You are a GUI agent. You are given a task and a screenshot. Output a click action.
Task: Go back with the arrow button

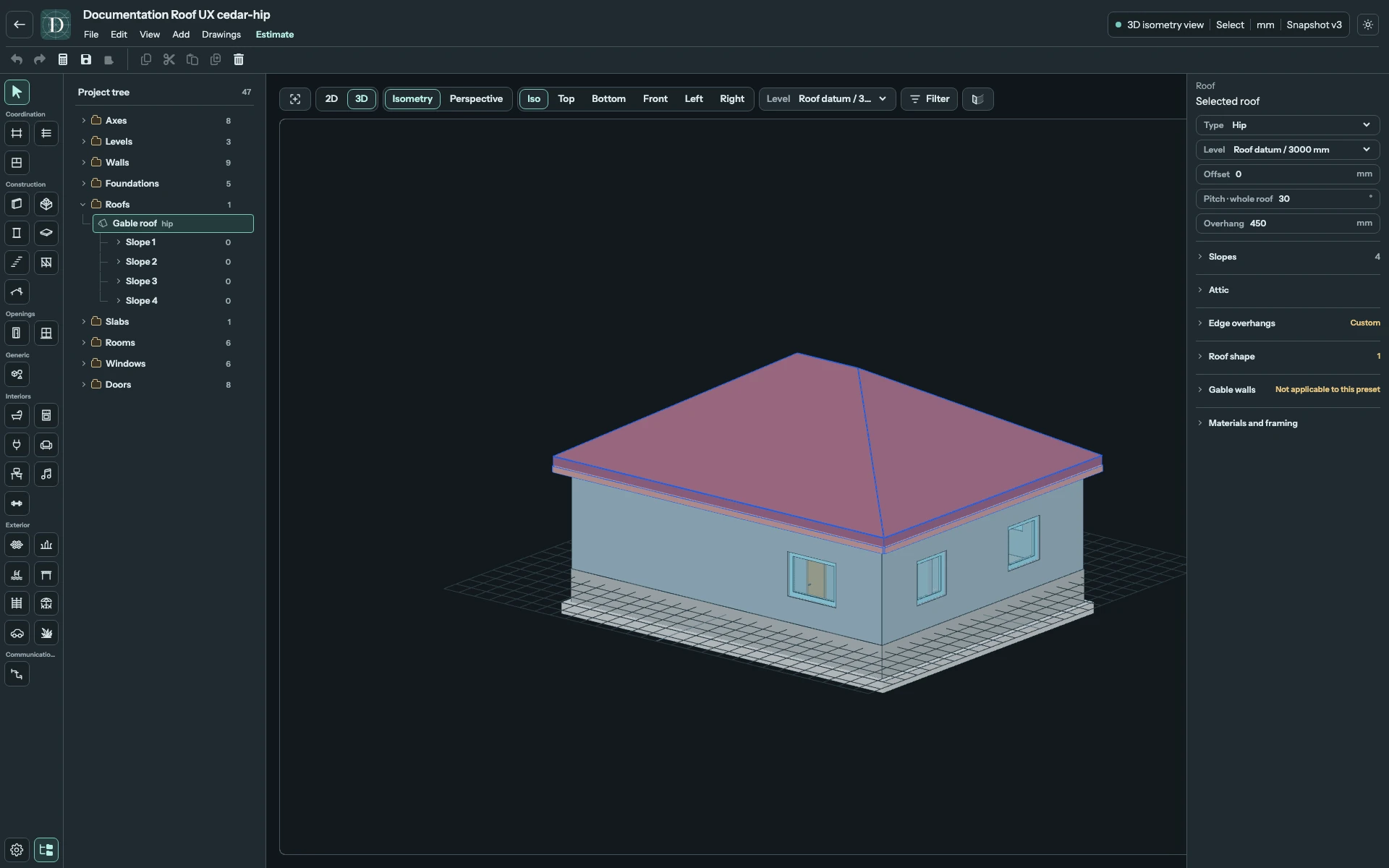pyautogui.click(x=20, y=25)
